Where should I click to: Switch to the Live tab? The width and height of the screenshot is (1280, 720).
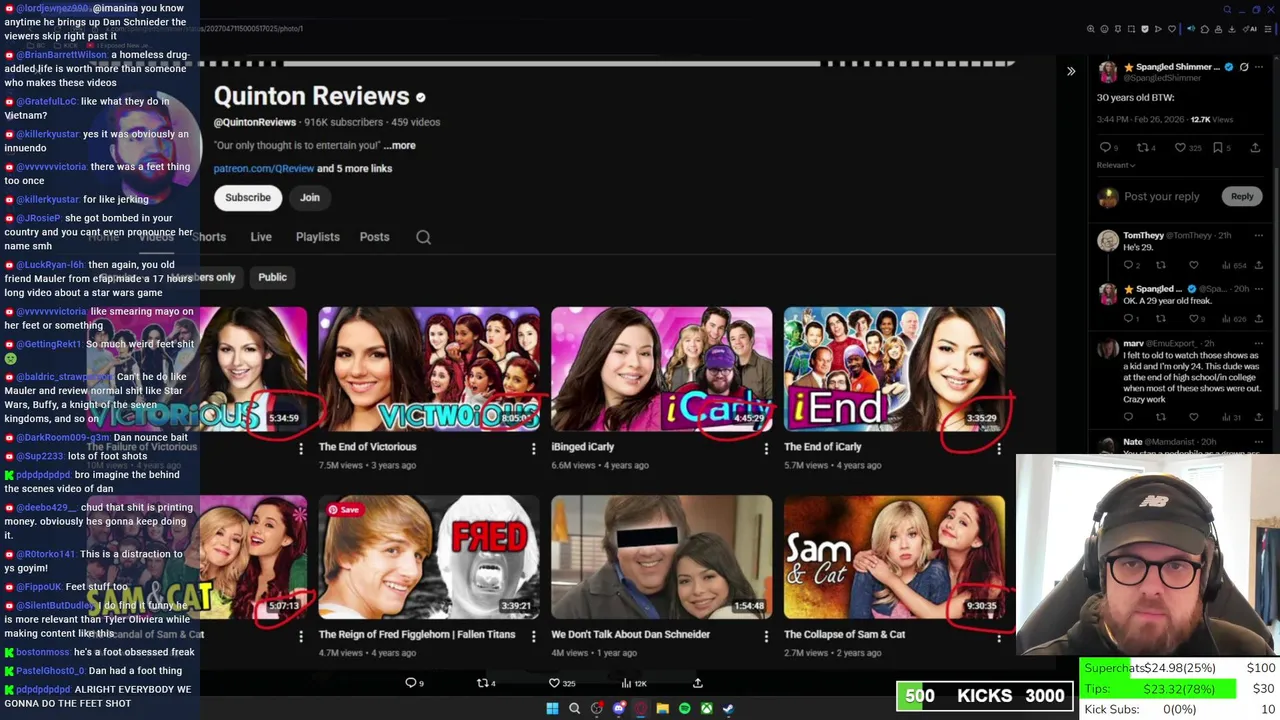point(261,237)
